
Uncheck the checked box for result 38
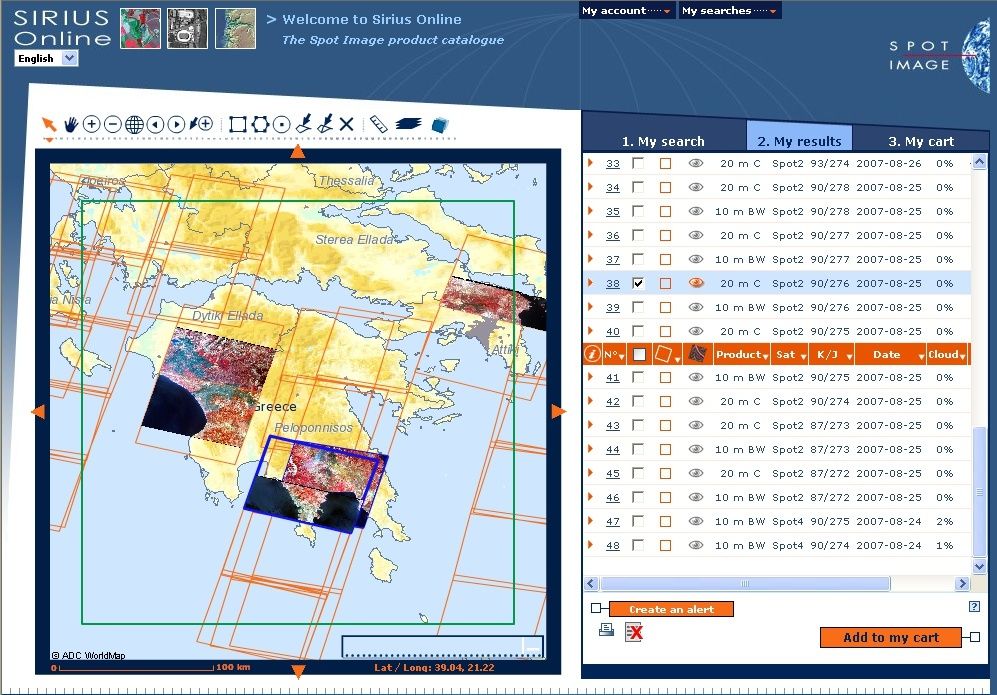tap(638, 283)
